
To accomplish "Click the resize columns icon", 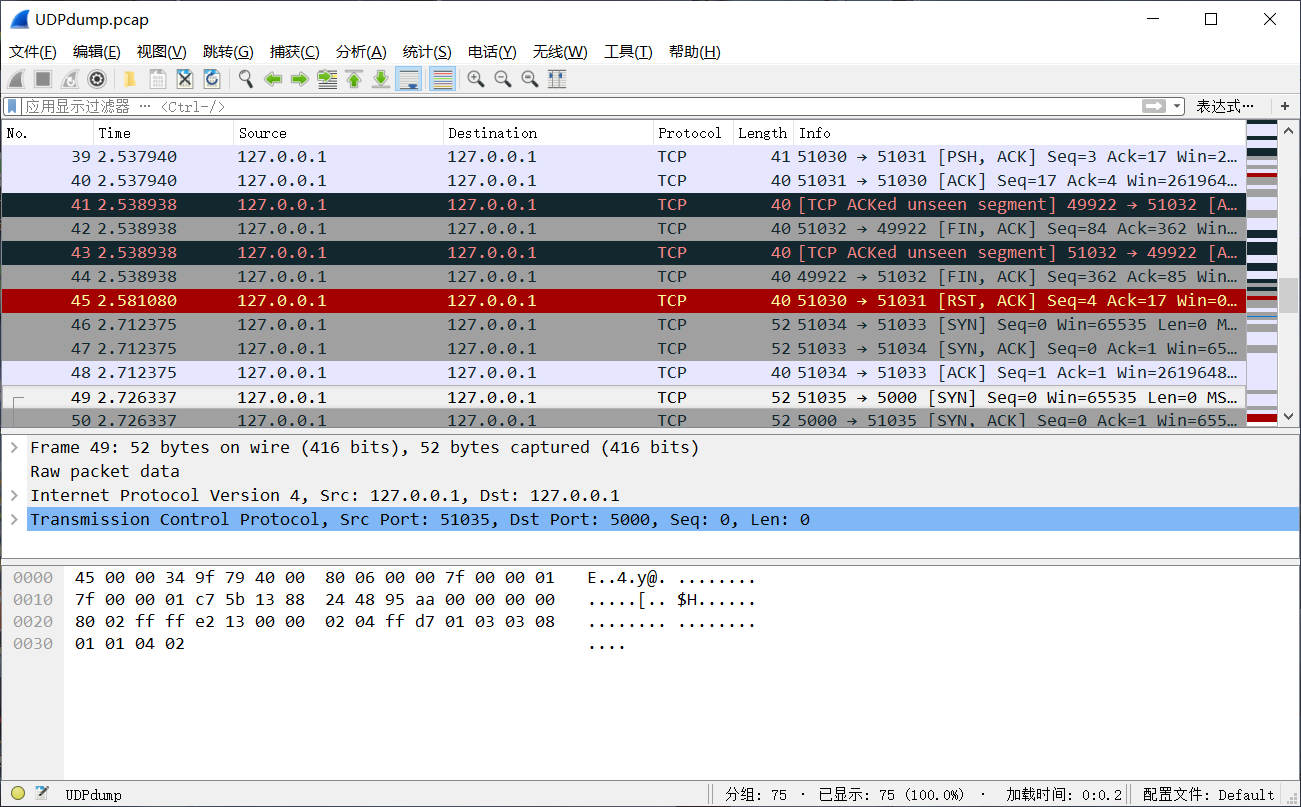I will tap(557, 79).
